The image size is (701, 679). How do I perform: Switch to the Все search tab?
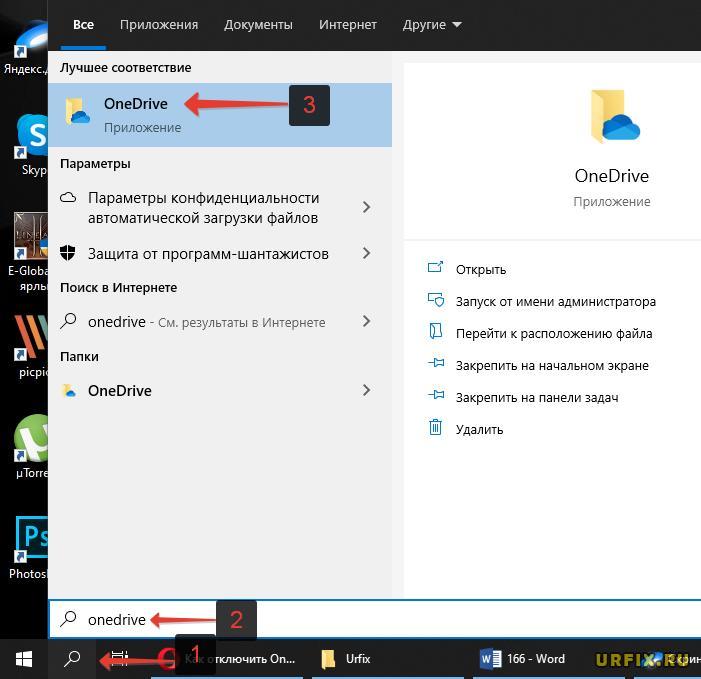[83, 25]
